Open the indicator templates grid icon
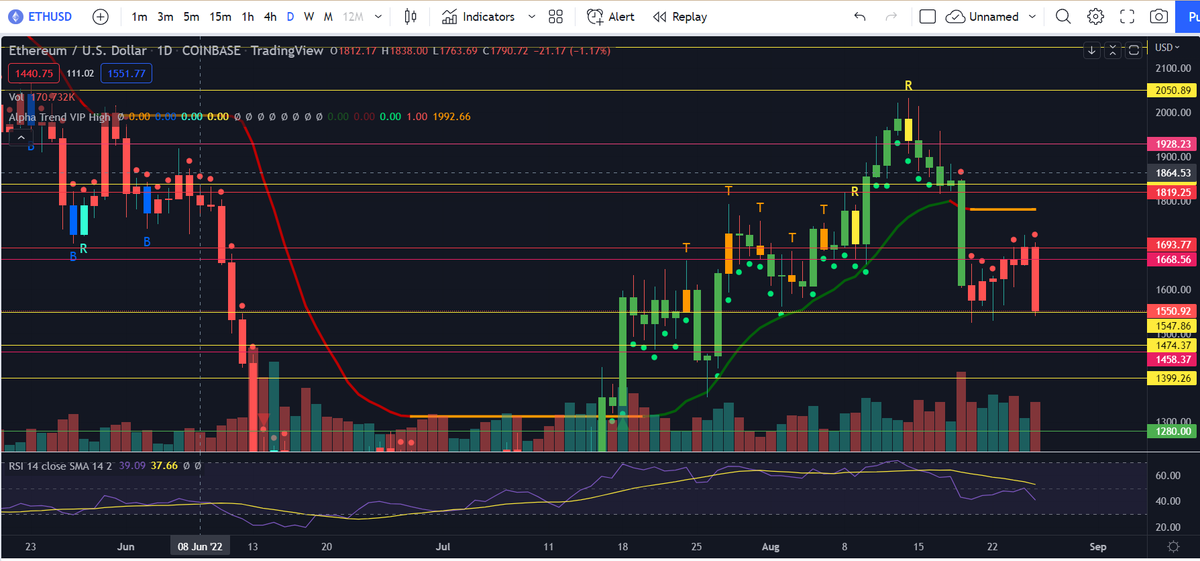The height and width of the screenshot is (561, 1200). pos(556,17)
